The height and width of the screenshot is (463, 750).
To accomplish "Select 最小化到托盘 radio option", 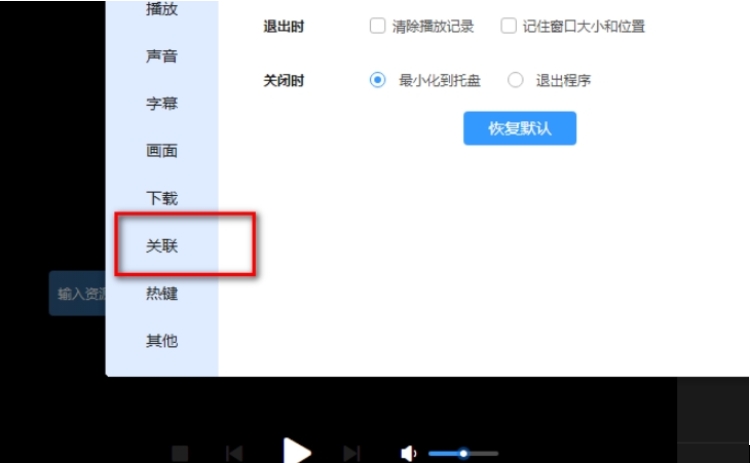I will [x=377, y=80].
